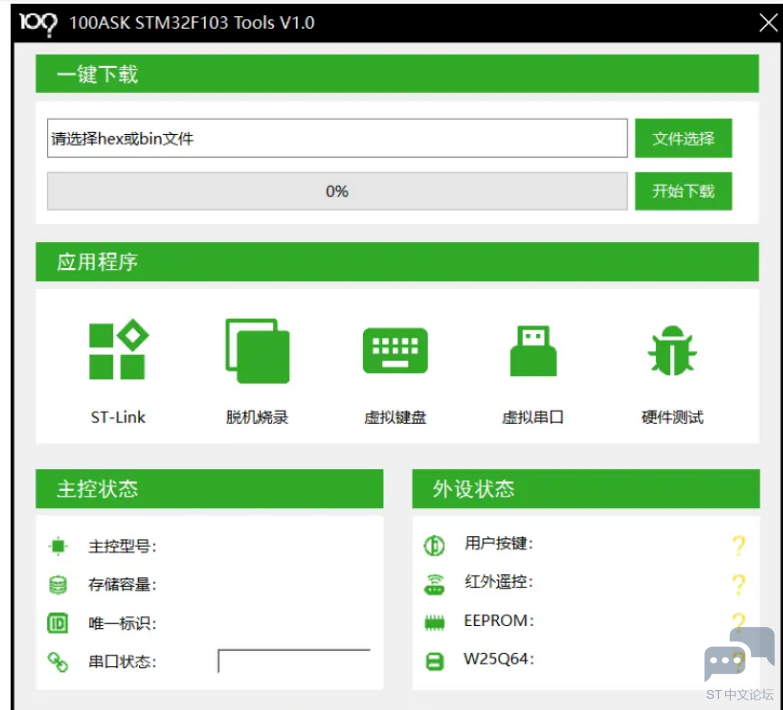Open the 虚拟键盘 virtual keyboard icon
Viewport: 783px width, 710px height.
pyautogui.click(x=395, y=351)
